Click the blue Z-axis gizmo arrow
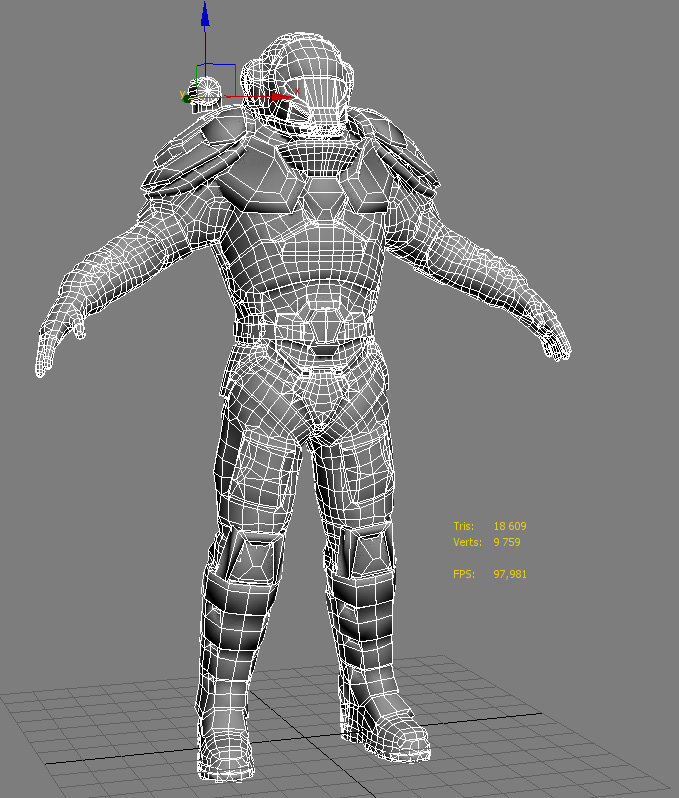679x798 pixels. tap(205, 15)
